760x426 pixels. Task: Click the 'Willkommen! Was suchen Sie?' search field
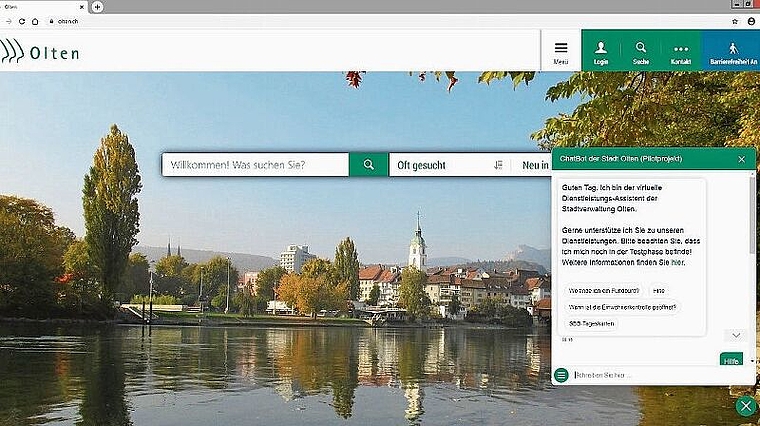point(255,165)
